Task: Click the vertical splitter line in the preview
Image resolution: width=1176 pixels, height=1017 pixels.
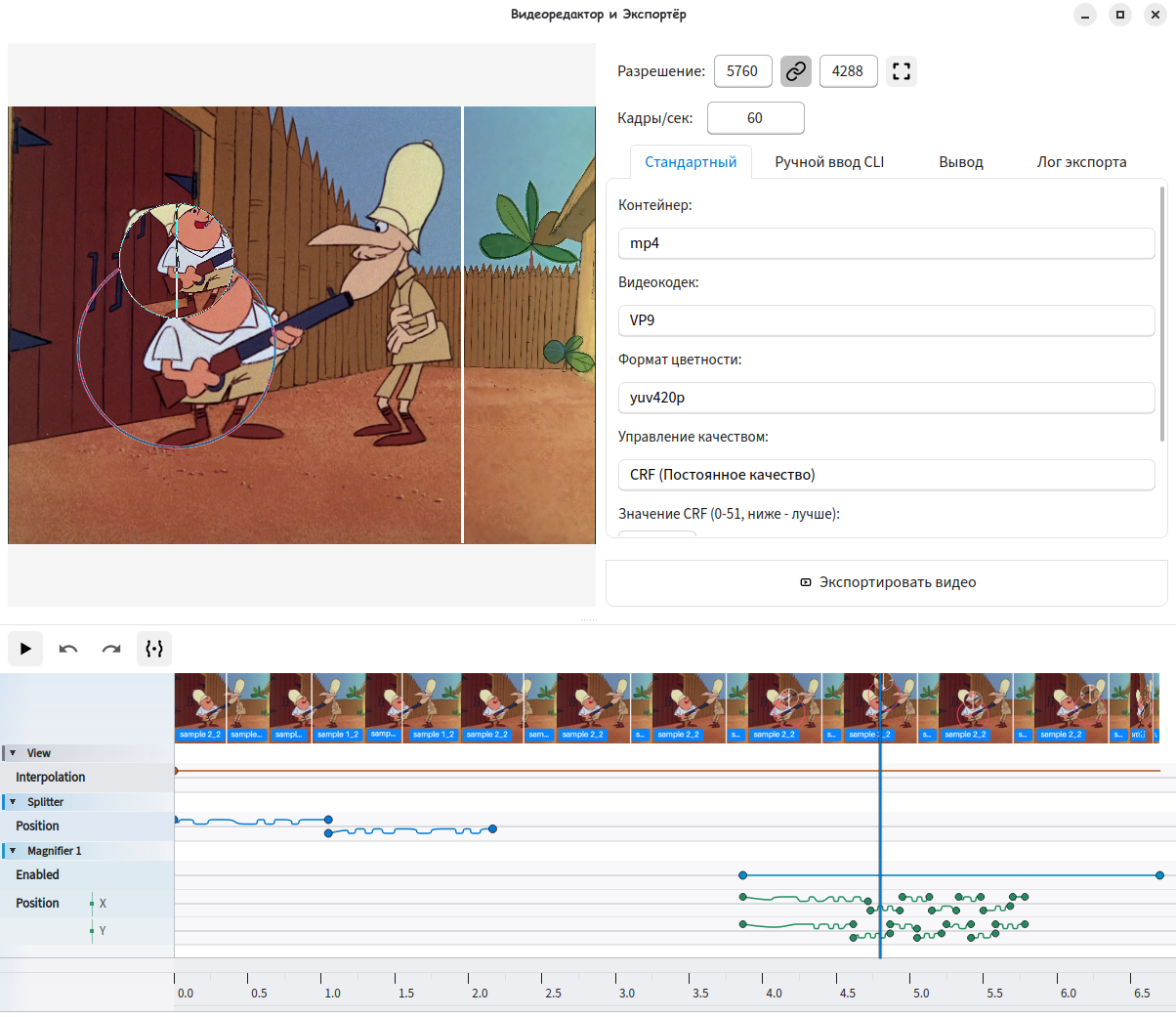Action: click(x=462, y=324)
